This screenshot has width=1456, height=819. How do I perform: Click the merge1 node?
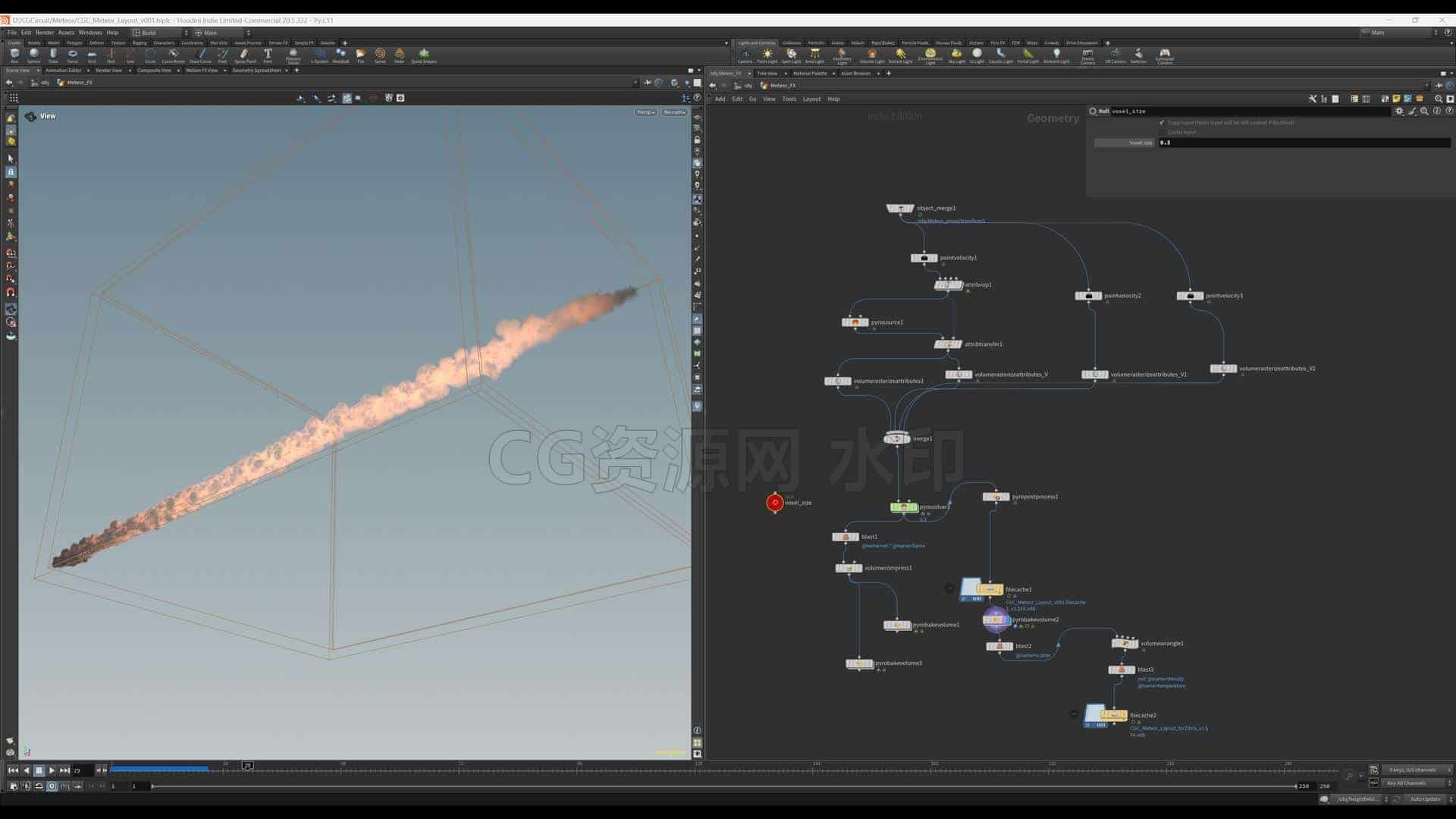click(x=897, y=438)
